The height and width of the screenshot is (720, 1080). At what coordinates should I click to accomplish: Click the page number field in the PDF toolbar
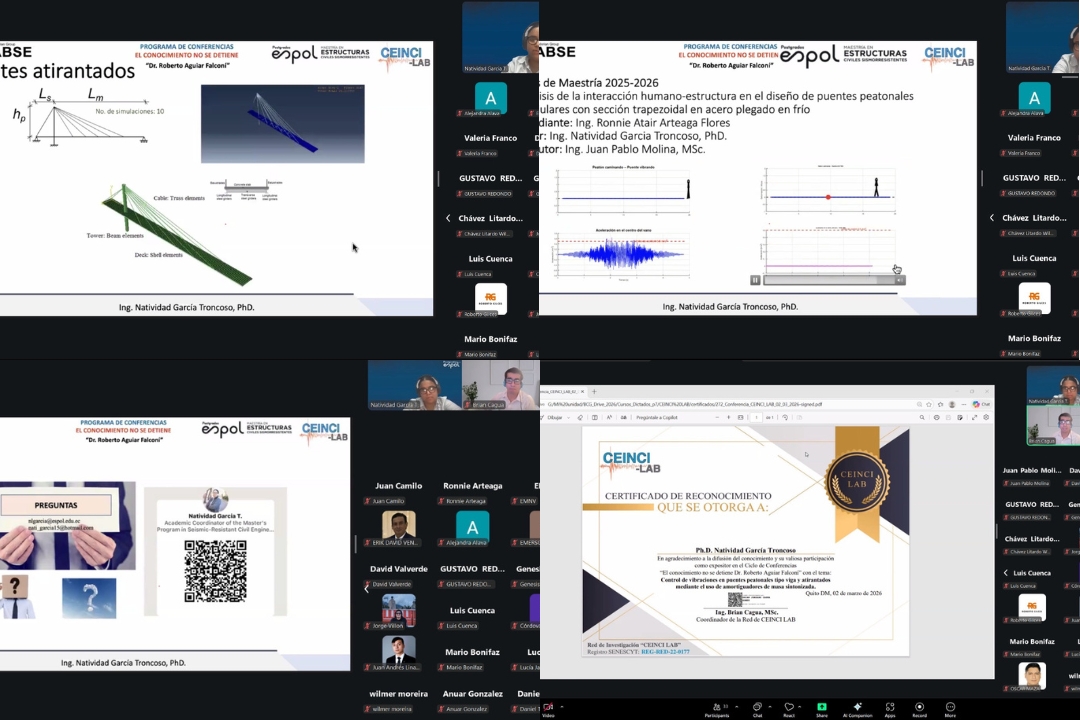click(754, 417)
